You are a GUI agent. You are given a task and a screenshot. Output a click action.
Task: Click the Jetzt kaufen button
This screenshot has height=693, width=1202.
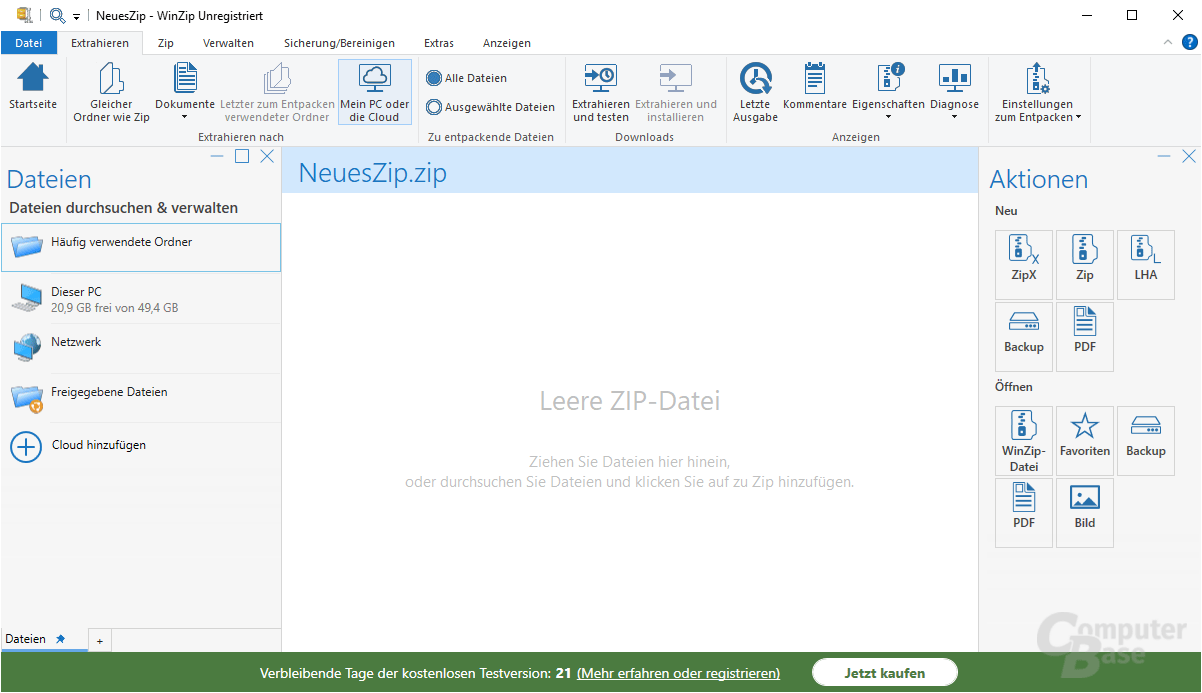tap(884, 672)
